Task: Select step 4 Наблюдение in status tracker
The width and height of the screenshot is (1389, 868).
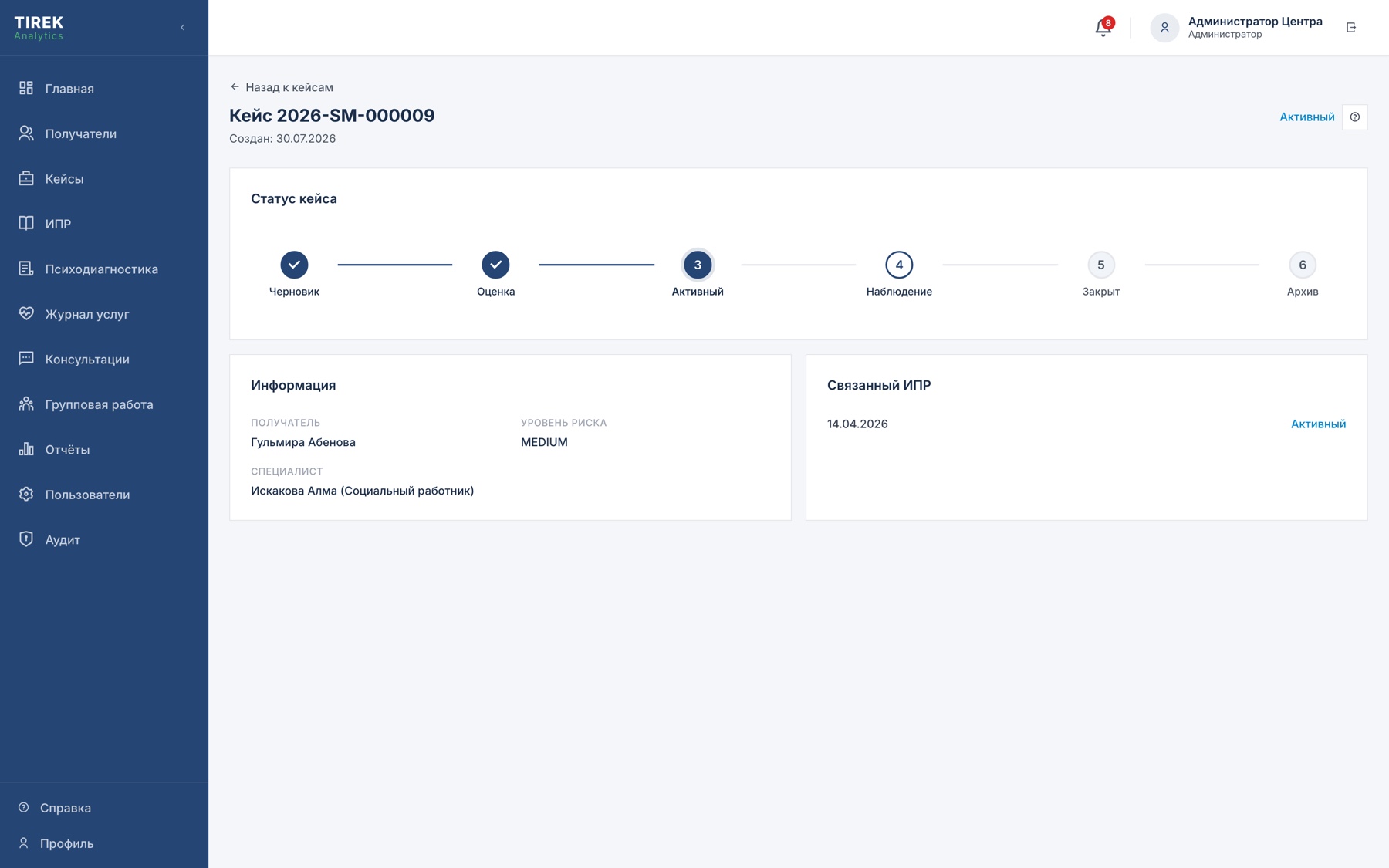Action: coord(899,265)
